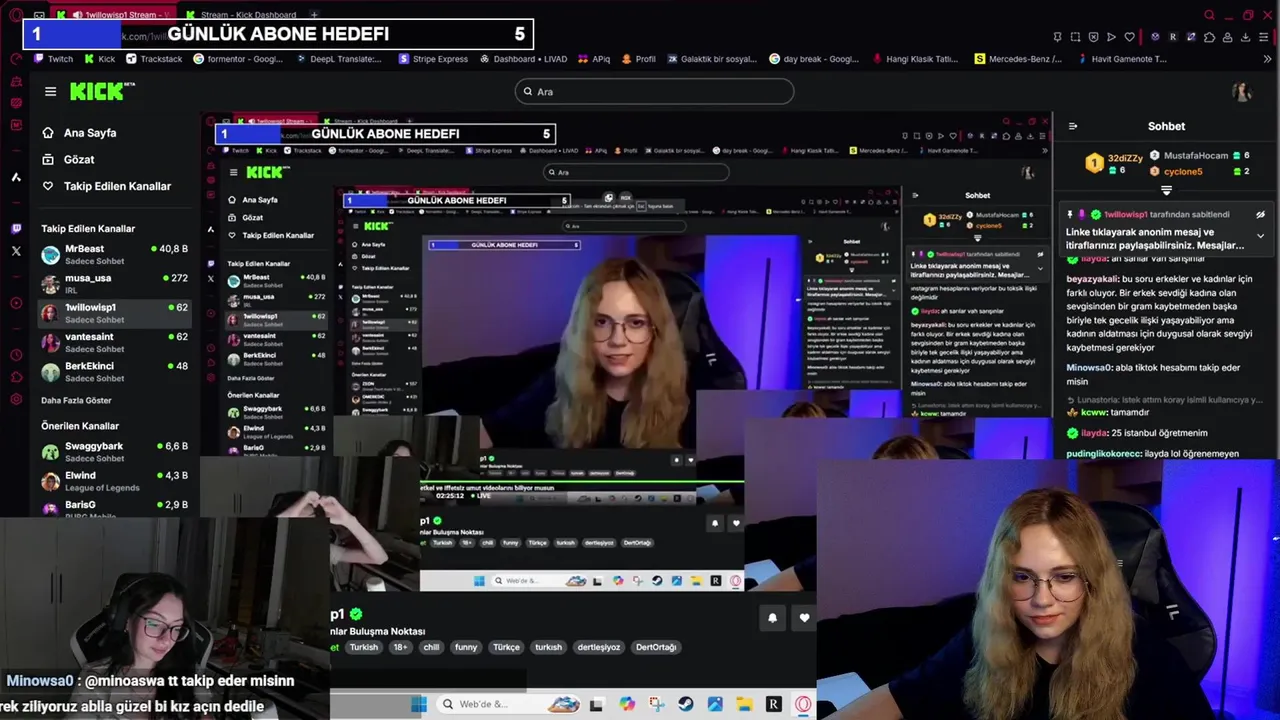The image size is (1280, 720).
Task: Open vantesaint channel
Action: pos(115,342)
